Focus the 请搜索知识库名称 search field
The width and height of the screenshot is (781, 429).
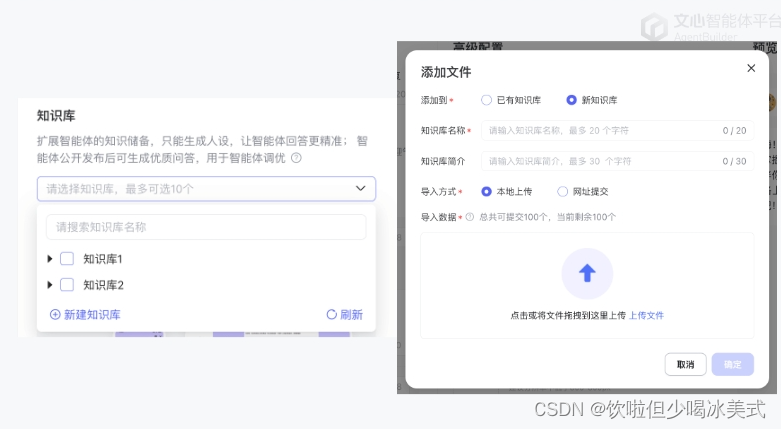coord(206,227)
